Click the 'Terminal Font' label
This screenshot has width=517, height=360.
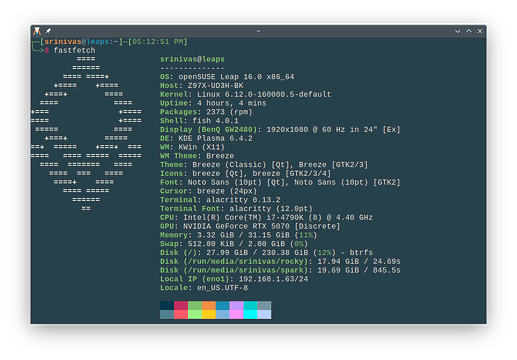pos(190,209)
